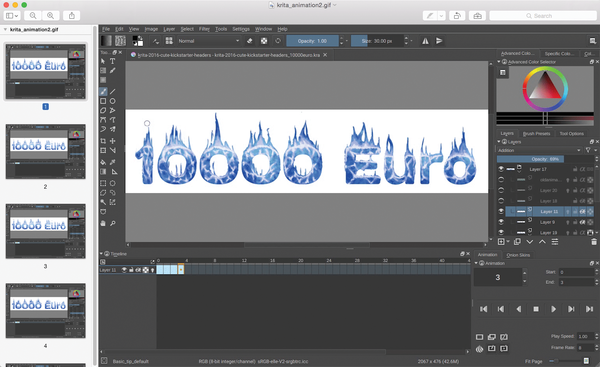Hide Layer 11 using its eye icon
Viewport: 600px width, 367px height.
coord(501,211)
